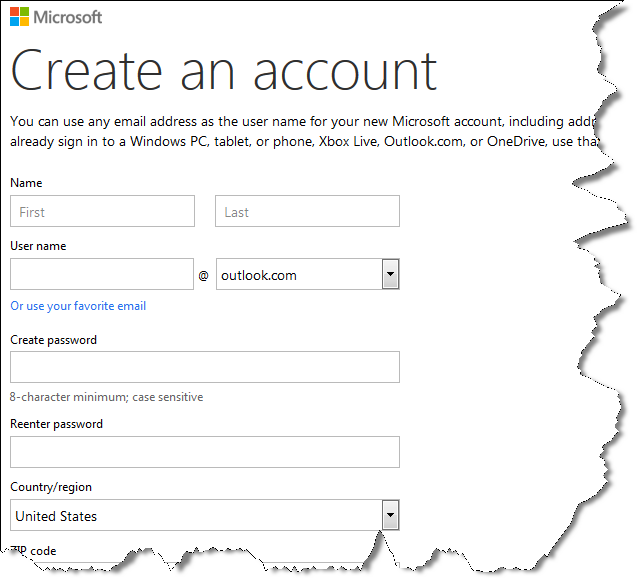
Task: Open the Country/region United States dropdown
Action: pyautogui.click(x=205, y=515)
